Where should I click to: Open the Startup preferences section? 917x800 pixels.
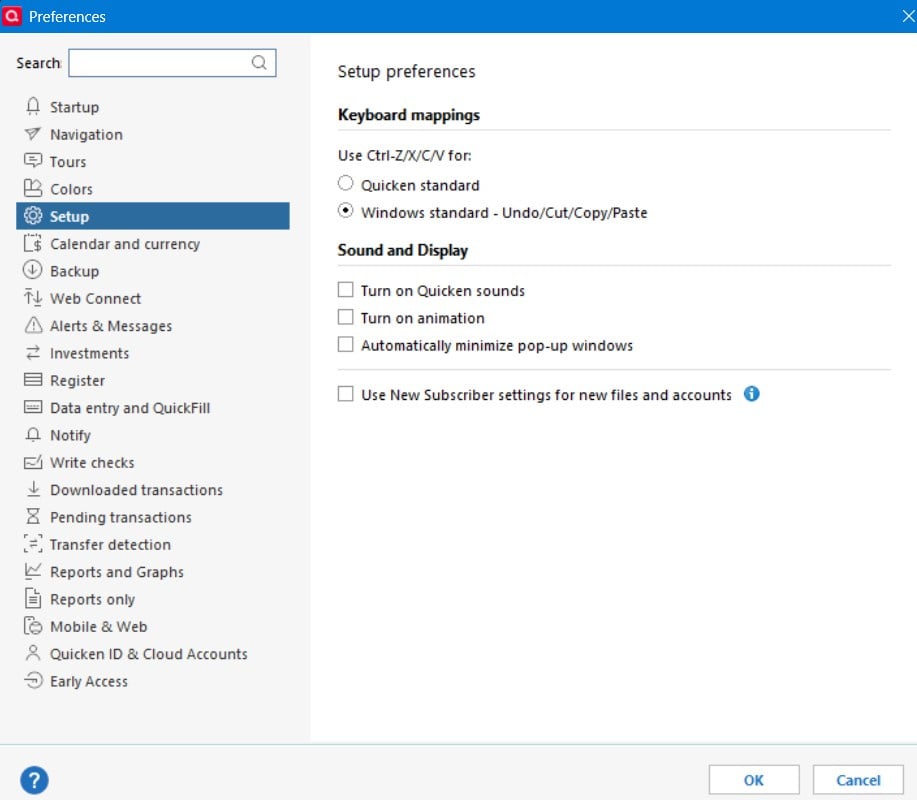(x=153, y=107)
